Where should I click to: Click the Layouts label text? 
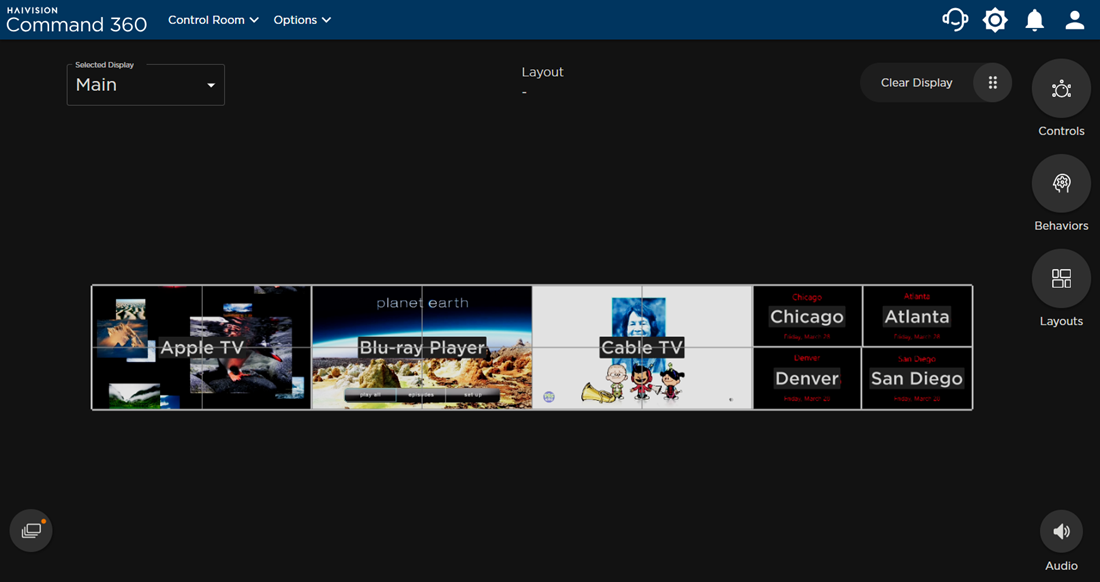[x=1061, y=321]
